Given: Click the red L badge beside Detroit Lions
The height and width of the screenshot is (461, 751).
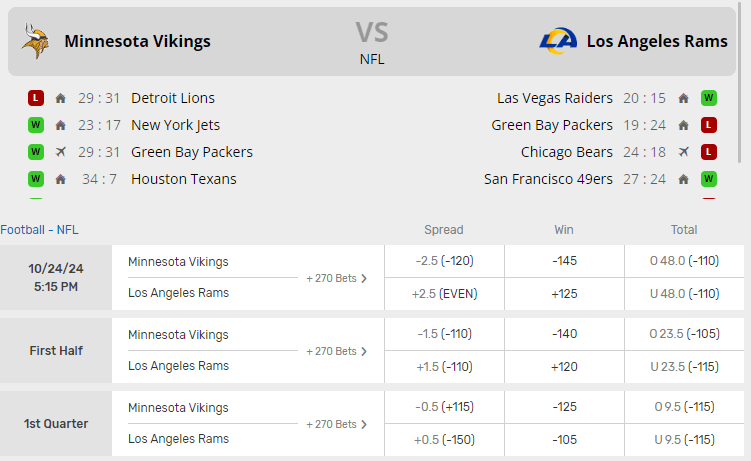Looking at the screenshot, I should point(36,98).
